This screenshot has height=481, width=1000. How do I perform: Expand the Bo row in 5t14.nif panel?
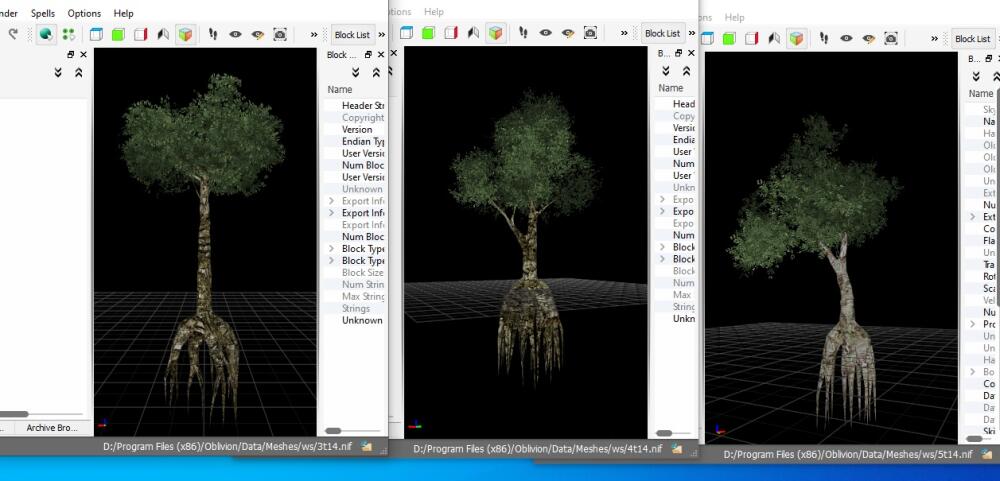973,372
